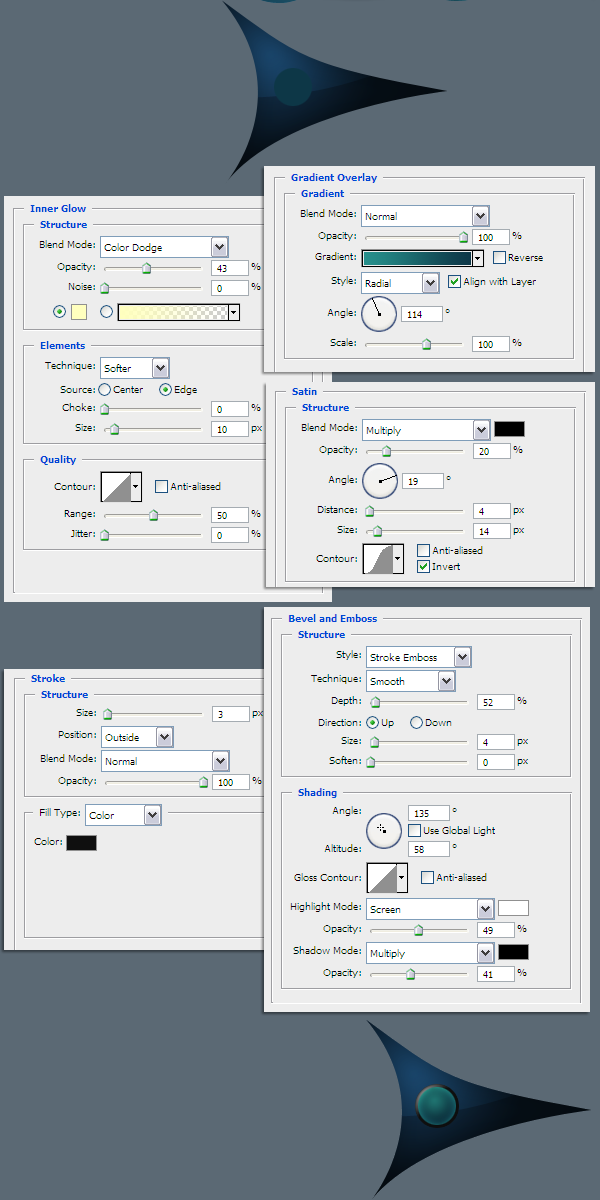Click Satin Opacity value field
The height and width of the screenshot is (1200, 600).
coord(493,451)
